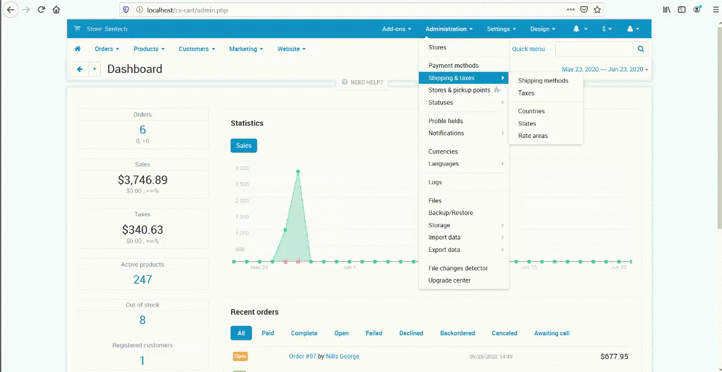
Task: Bookmark the page with star icon
Action: [x=597, y=9]
